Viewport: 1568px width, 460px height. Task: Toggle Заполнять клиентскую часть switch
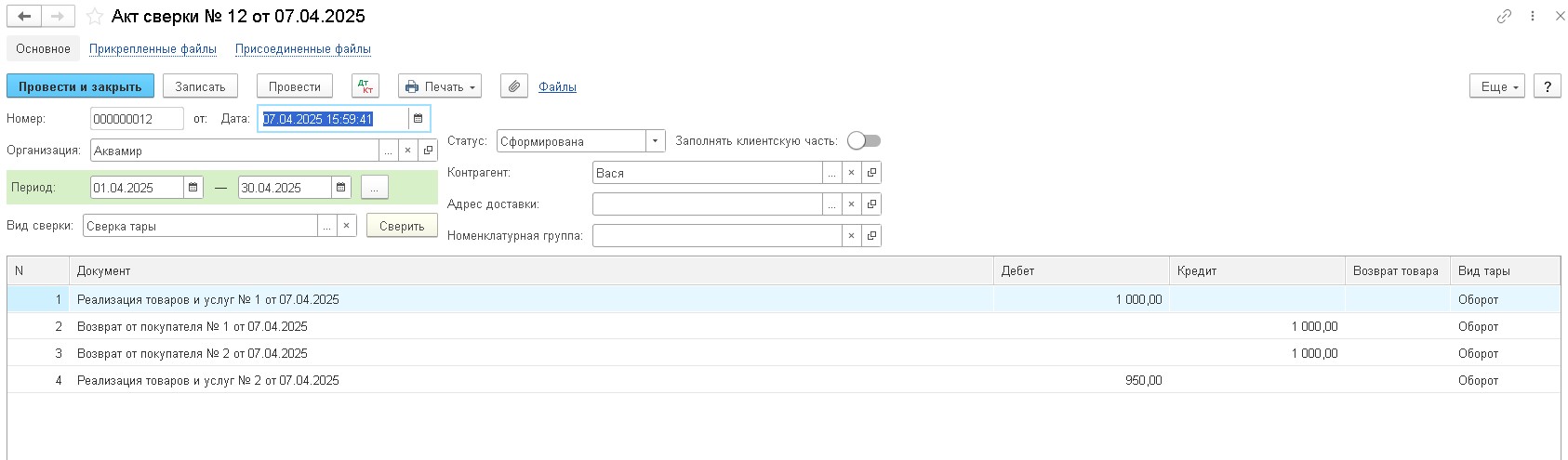tap(864, 141)
